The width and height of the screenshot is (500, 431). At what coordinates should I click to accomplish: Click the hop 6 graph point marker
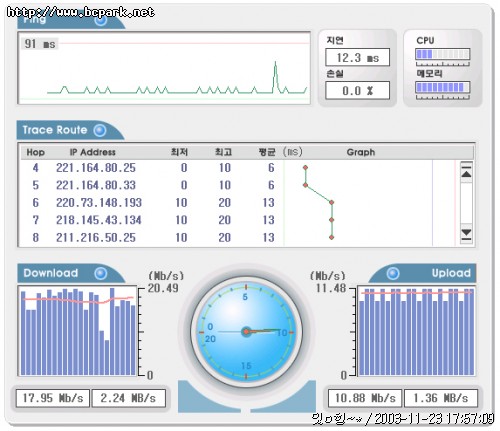tap(331, 203)
